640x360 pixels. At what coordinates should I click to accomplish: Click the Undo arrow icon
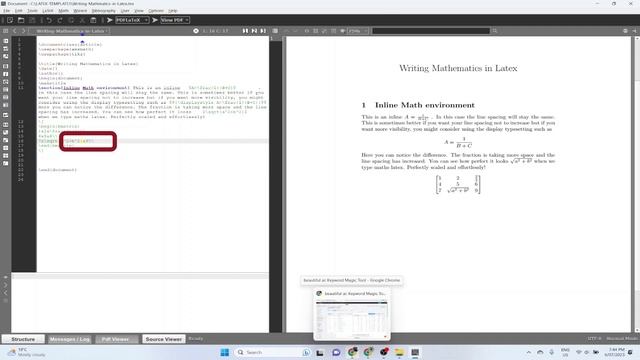point(49,20)
